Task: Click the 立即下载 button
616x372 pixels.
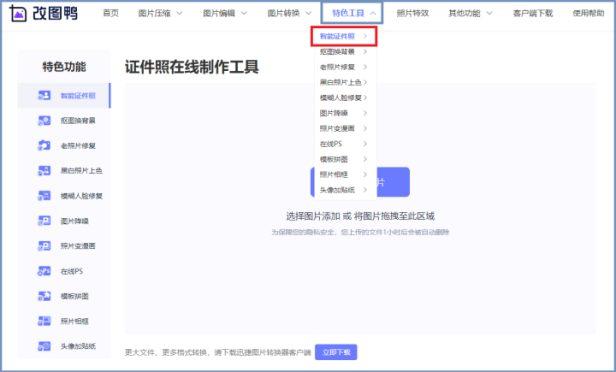Action: (336, 352)
